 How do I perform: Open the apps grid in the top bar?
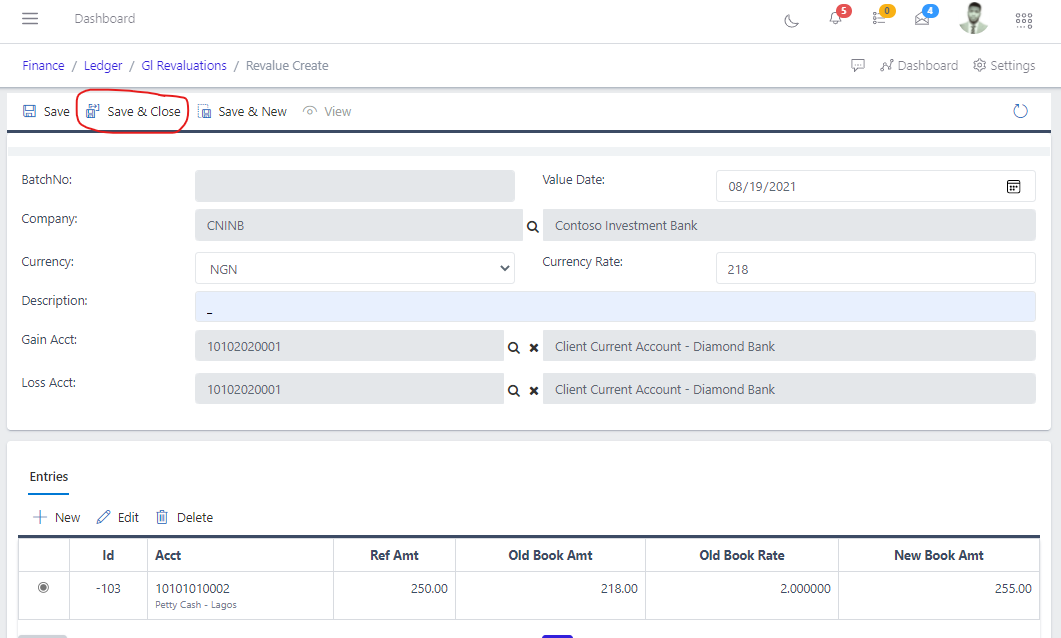point(1023,19)
